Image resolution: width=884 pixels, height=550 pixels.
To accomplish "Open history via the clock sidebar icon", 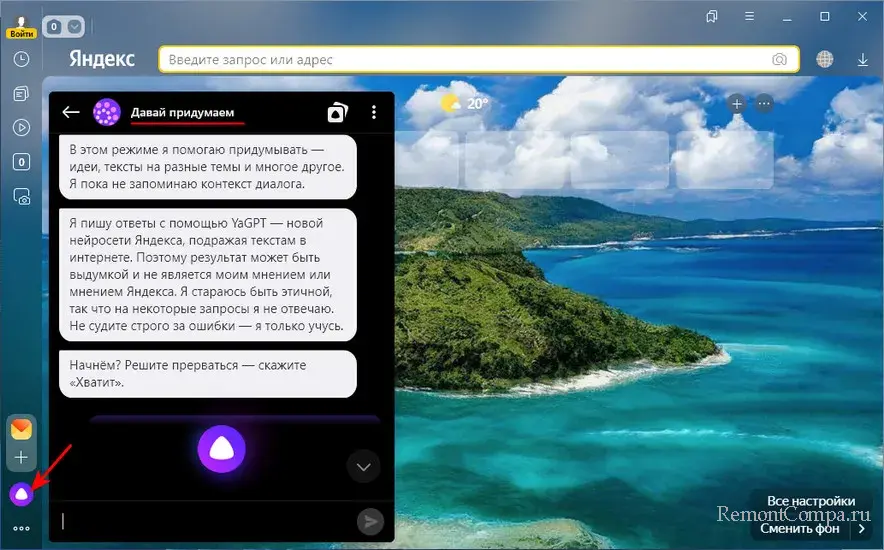I will point(21,60).
